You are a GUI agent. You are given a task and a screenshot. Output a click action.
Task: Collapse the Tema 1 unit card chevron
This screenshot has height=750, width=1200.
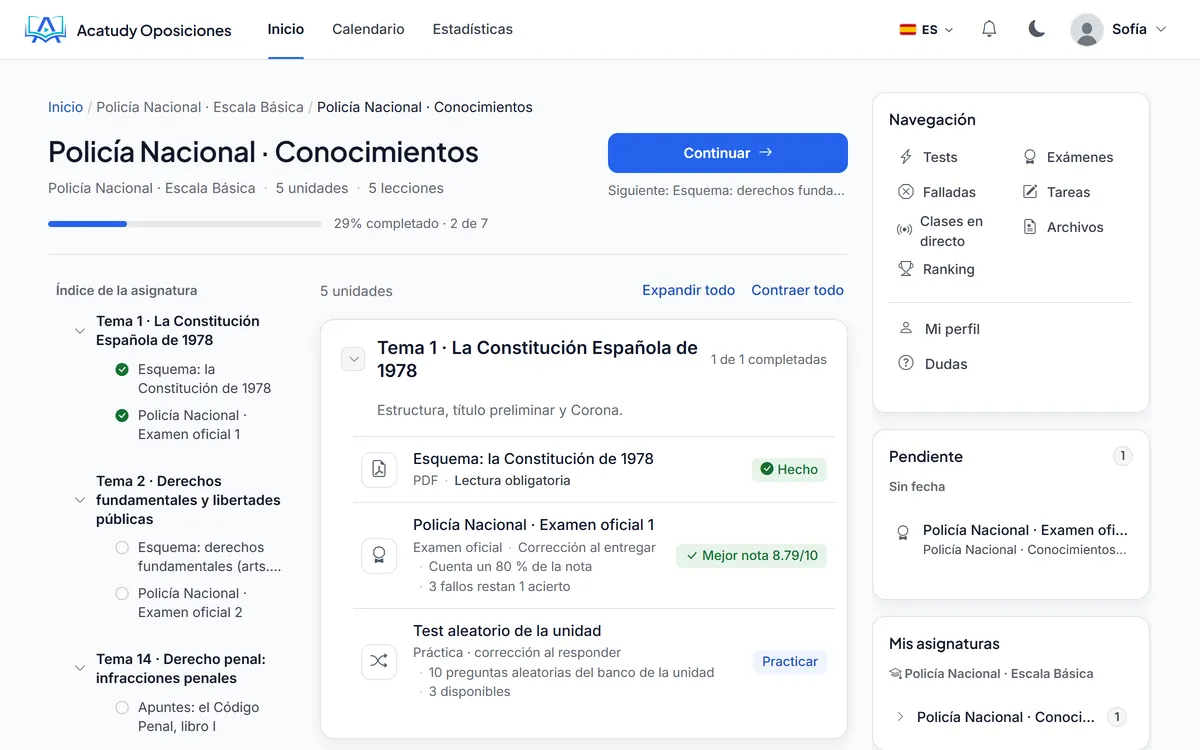tap(353, 359)
